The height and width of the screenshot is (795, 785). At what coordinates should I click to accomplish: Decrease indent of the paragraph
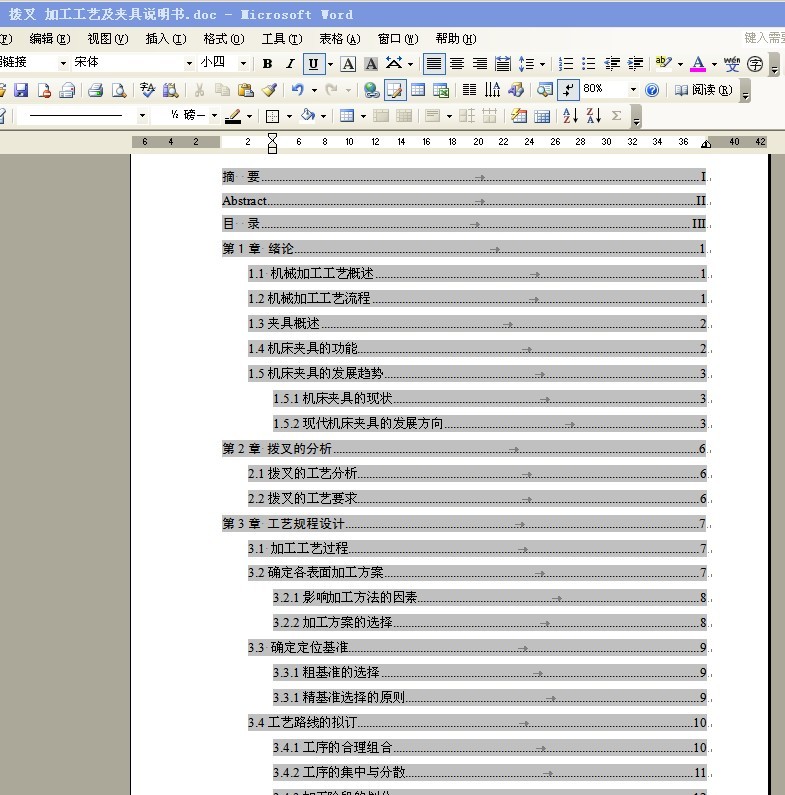(612, 64)
